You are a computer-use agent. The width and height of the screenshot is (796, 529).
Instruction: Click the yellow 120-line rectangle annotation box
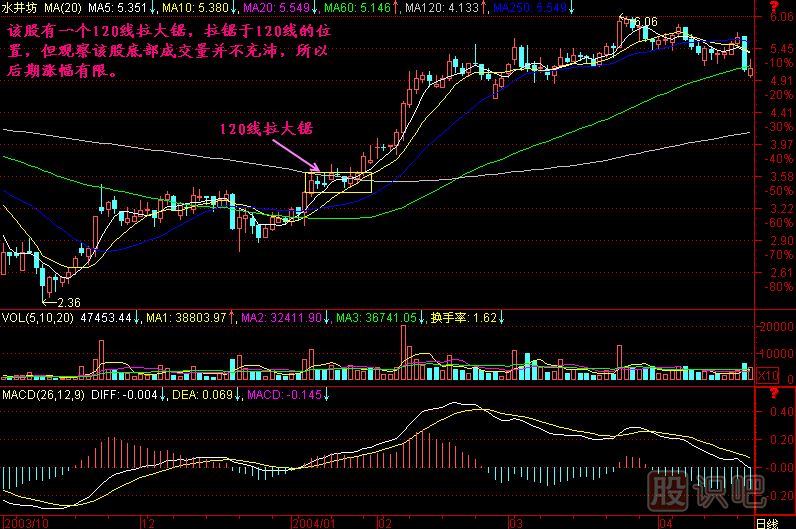(x=338, y=182)
